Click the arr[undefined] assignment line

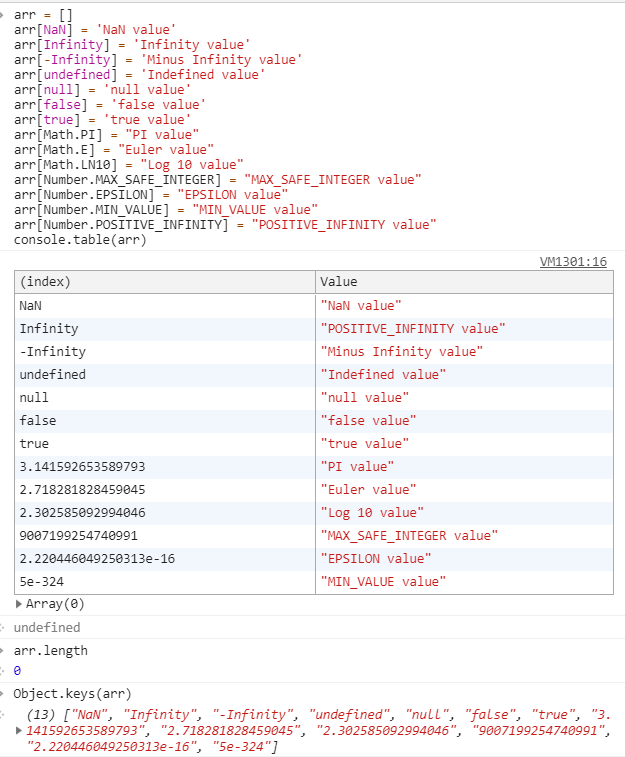(x=139, y=75)
